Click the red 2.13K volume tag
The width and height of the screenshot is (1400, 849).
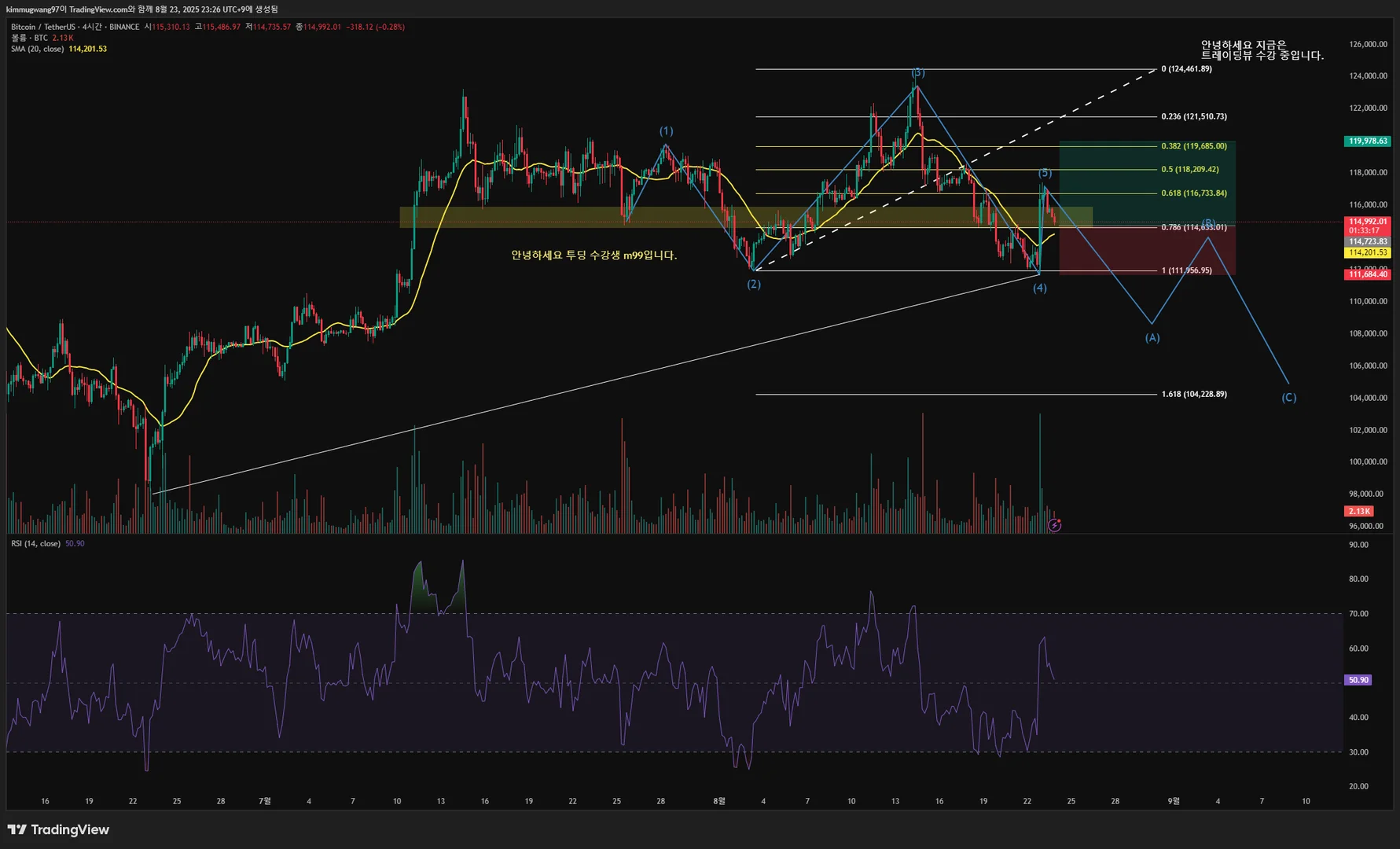(x=1360, y=511)
